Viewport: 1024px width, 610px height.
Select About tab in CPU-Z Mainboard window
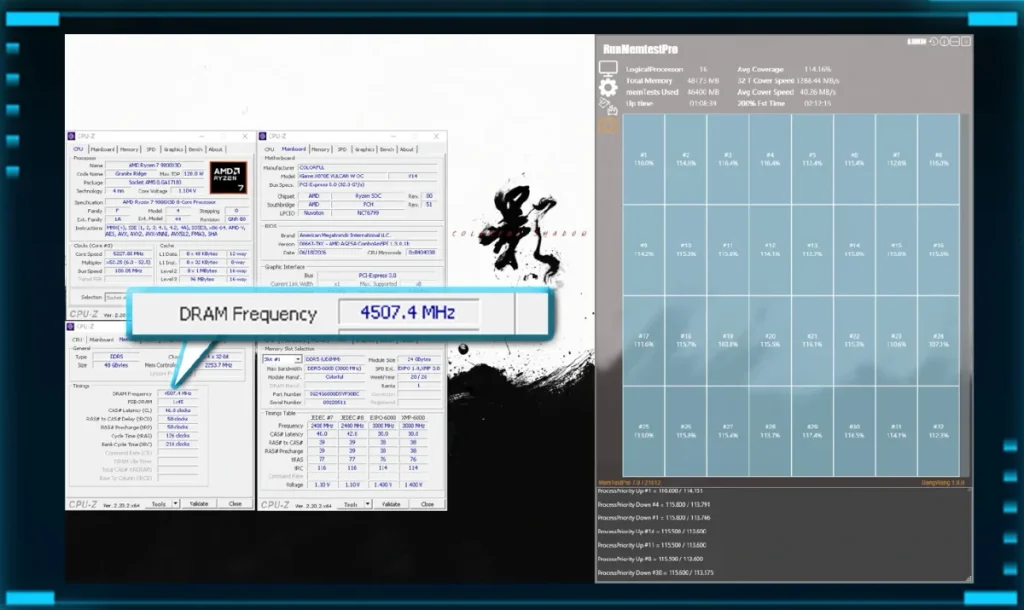tap(407, 149)
